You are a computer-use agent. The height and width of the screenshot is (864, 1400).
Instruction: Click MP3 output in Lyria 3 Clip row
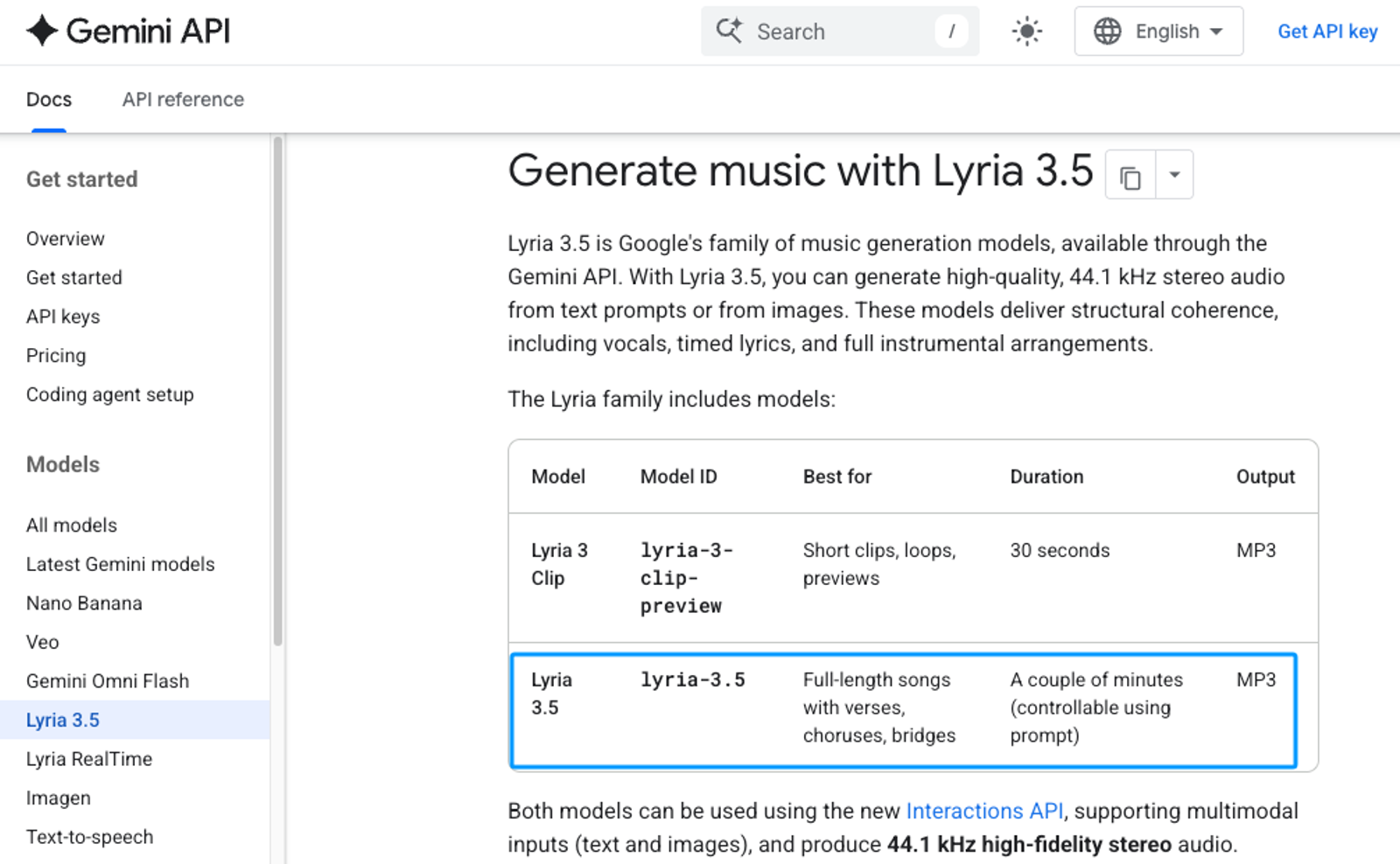click(x=1256, y=551)
